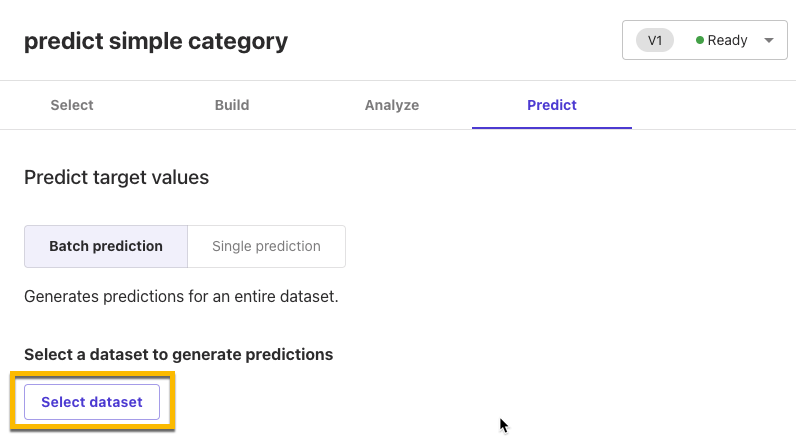Click the word "Single" in the prediction toggle
This screenshot has width=796, height=436.
point(233,246)
